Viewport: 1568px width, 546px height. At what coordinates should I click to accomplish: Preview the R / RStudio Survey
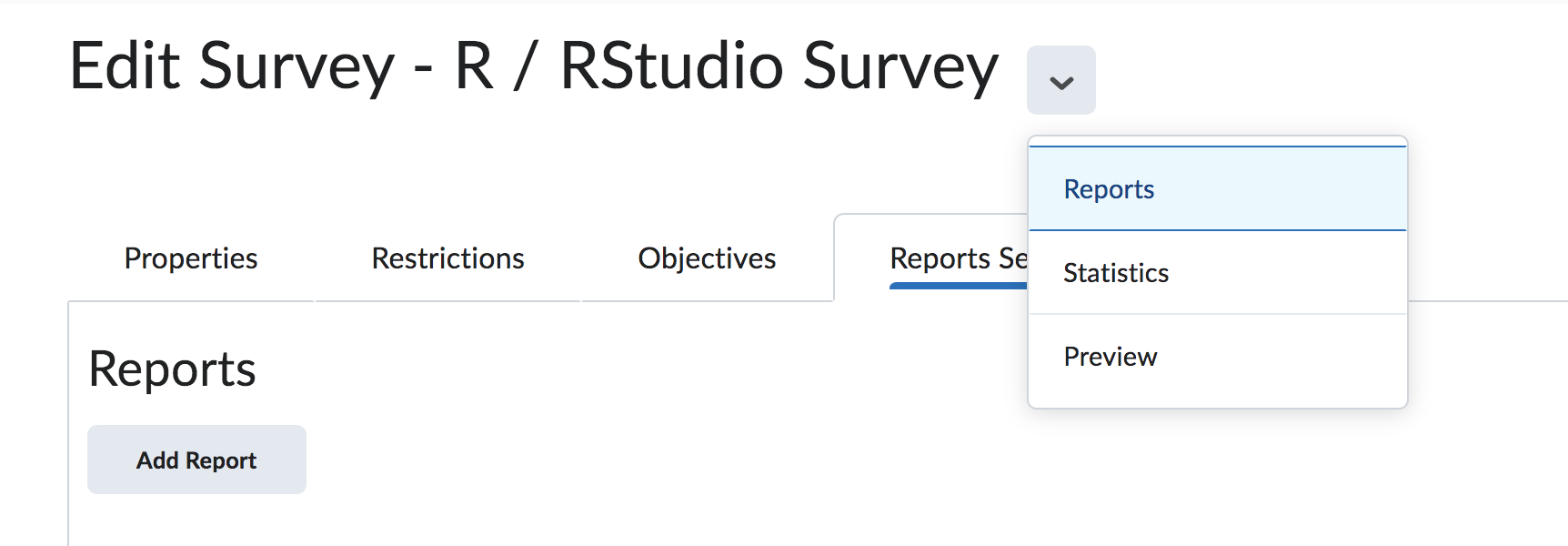(x=1110, y=357)
